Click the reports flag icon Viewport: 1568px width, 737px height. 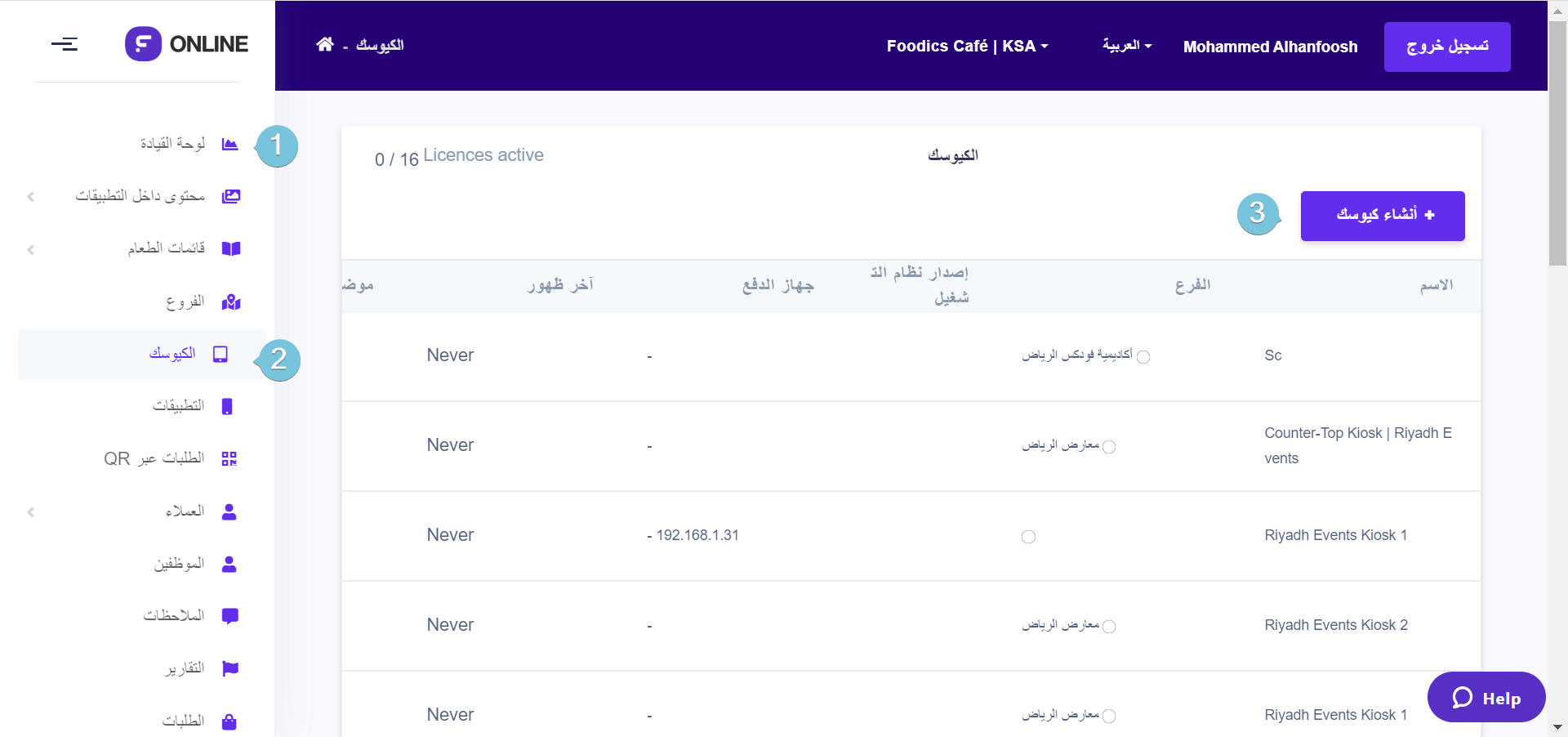230,668
